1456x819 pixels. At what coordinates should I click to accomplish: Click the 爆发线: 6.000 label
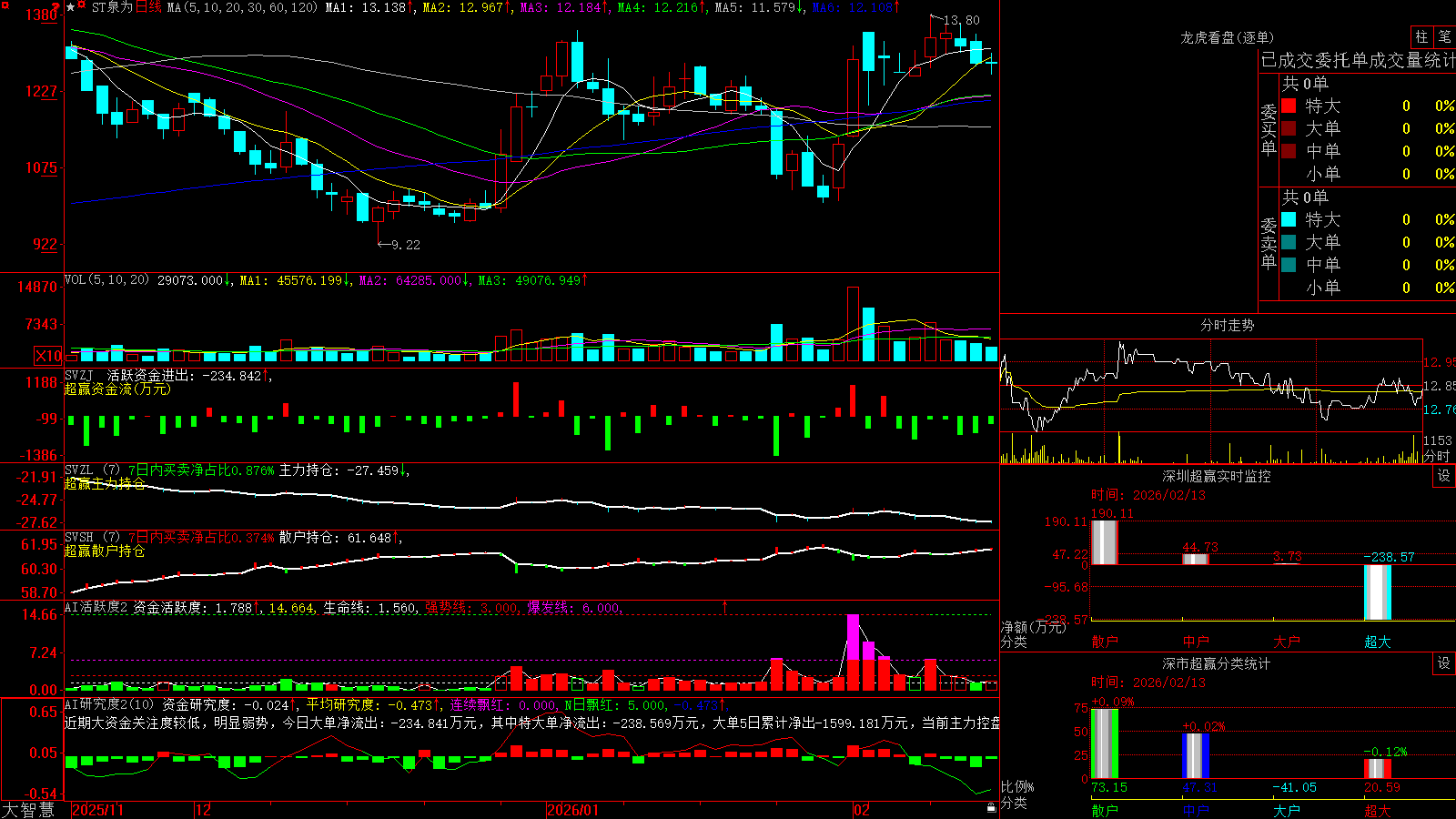pos(573,608)
